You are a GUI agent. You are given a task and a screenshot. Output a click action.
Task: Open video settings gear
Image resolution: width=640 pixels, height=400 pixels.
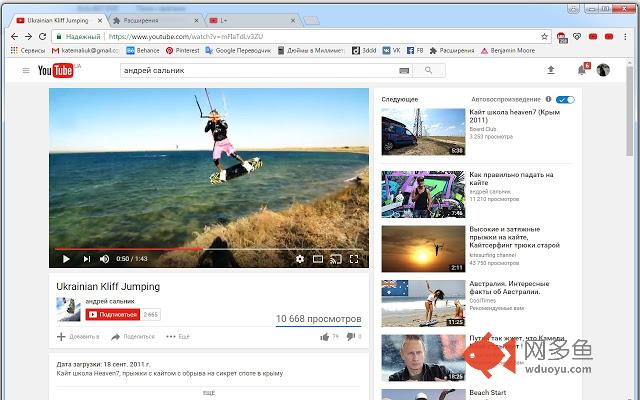pyautogui.click(x=299, y=259)
